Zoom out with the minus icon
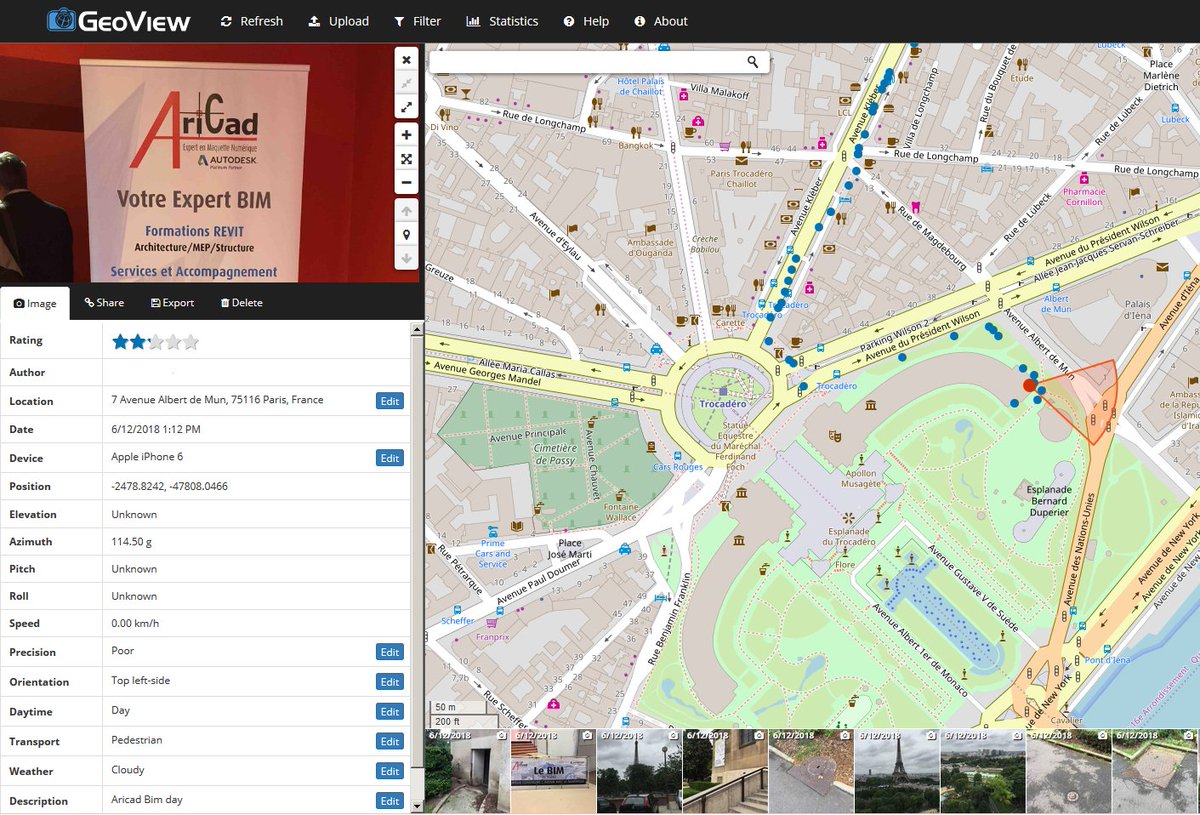Image resolution: width=1200 pixels, height=815 pixels. [x=406, y=183]
